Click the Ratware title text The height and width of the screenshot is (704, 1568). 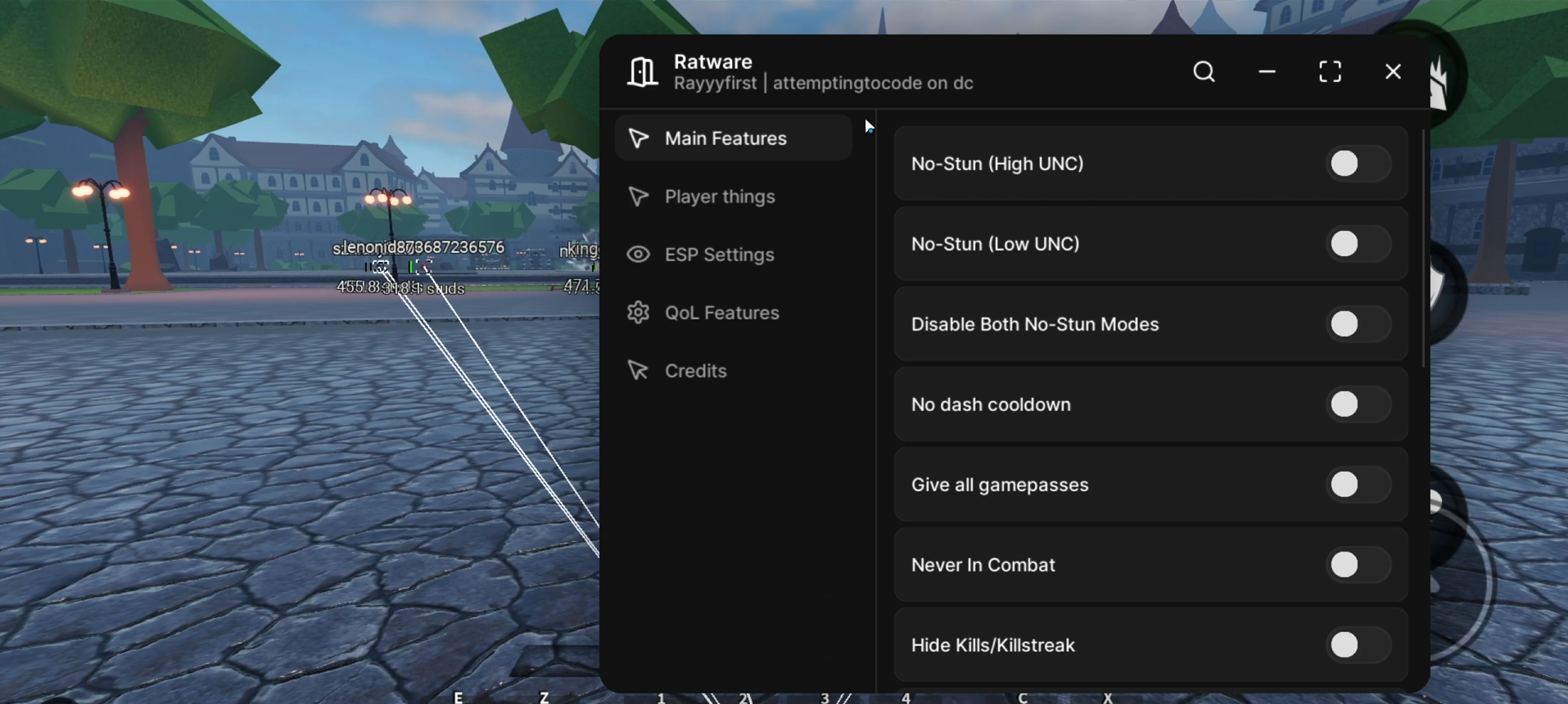tap(712, 61)
